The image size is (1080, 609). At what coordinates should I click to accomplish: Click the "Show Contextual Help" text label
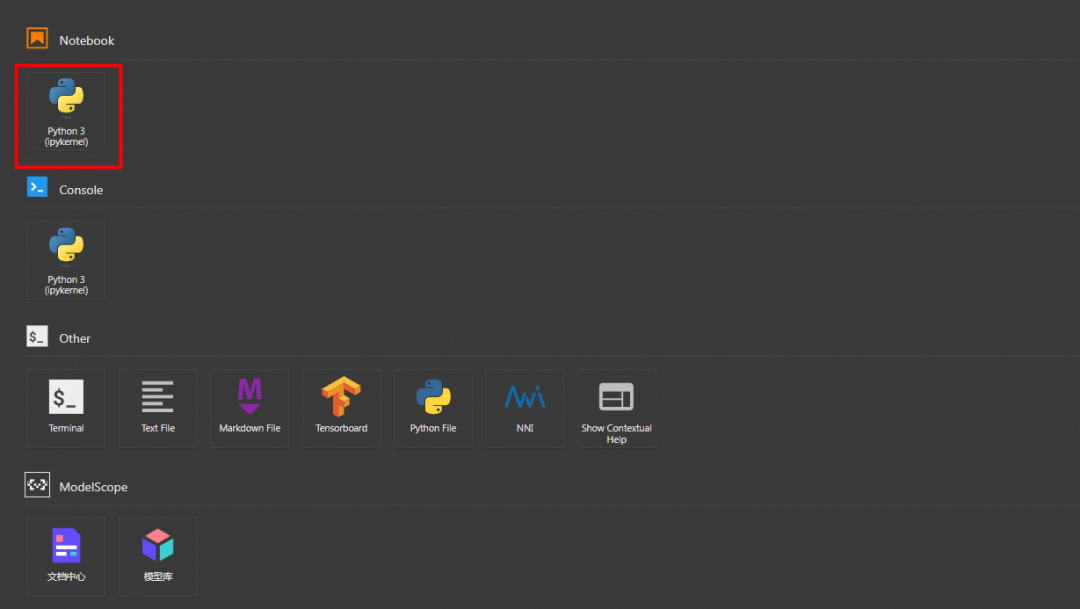pyautogui.click(x=616, y=434)
